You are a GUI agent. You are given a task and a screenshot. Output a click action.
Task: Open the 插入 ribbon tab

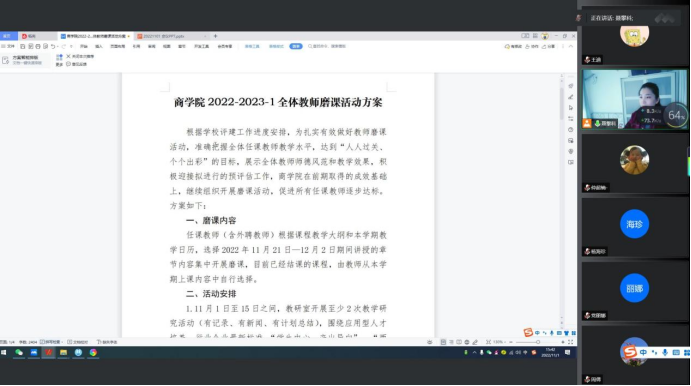click(x=99, y=46)
